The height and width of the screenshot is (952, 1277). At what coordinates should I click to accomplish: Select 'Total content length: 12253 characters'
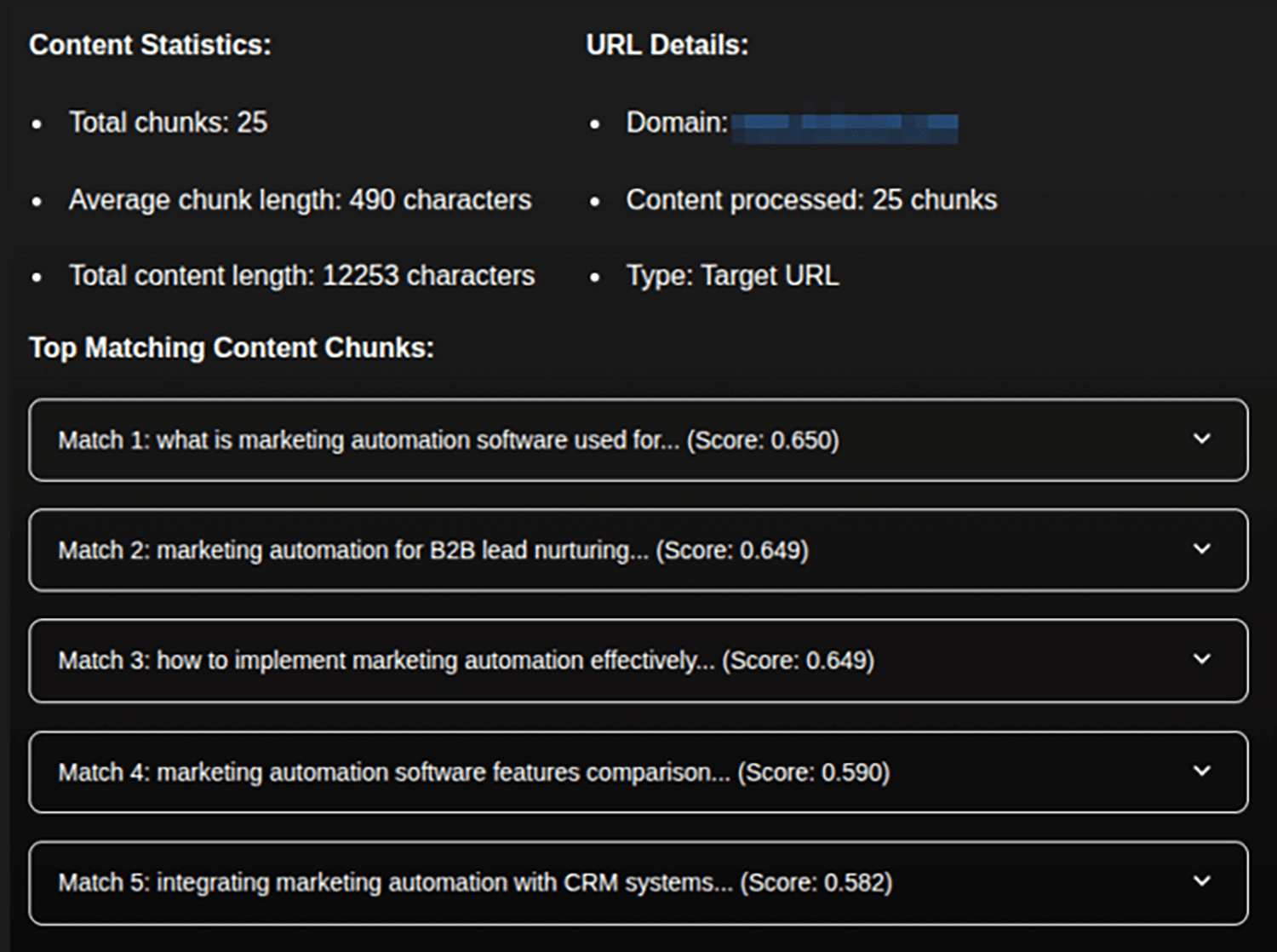pyautogui.click(x=301, y=276)
